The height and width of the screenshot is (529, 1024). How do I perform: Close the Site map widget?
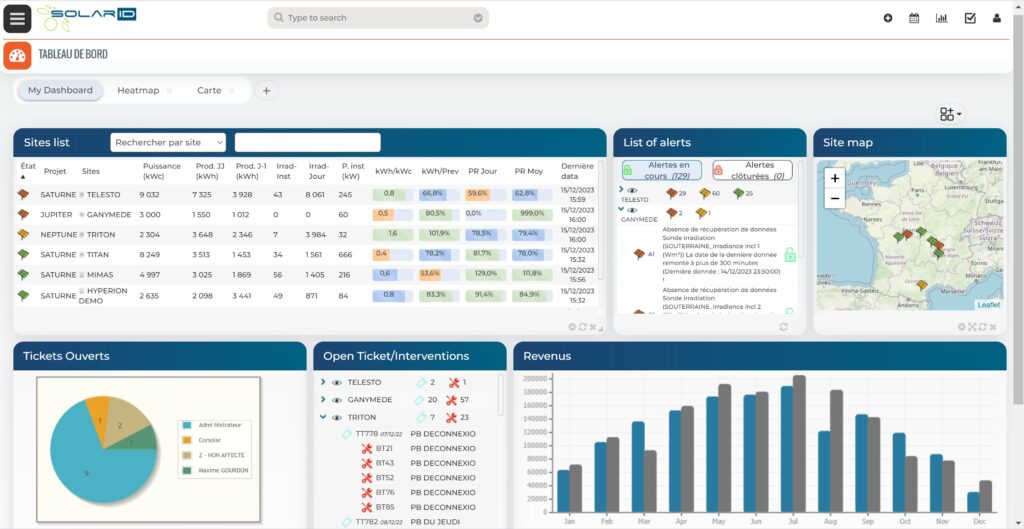point(993,327)
